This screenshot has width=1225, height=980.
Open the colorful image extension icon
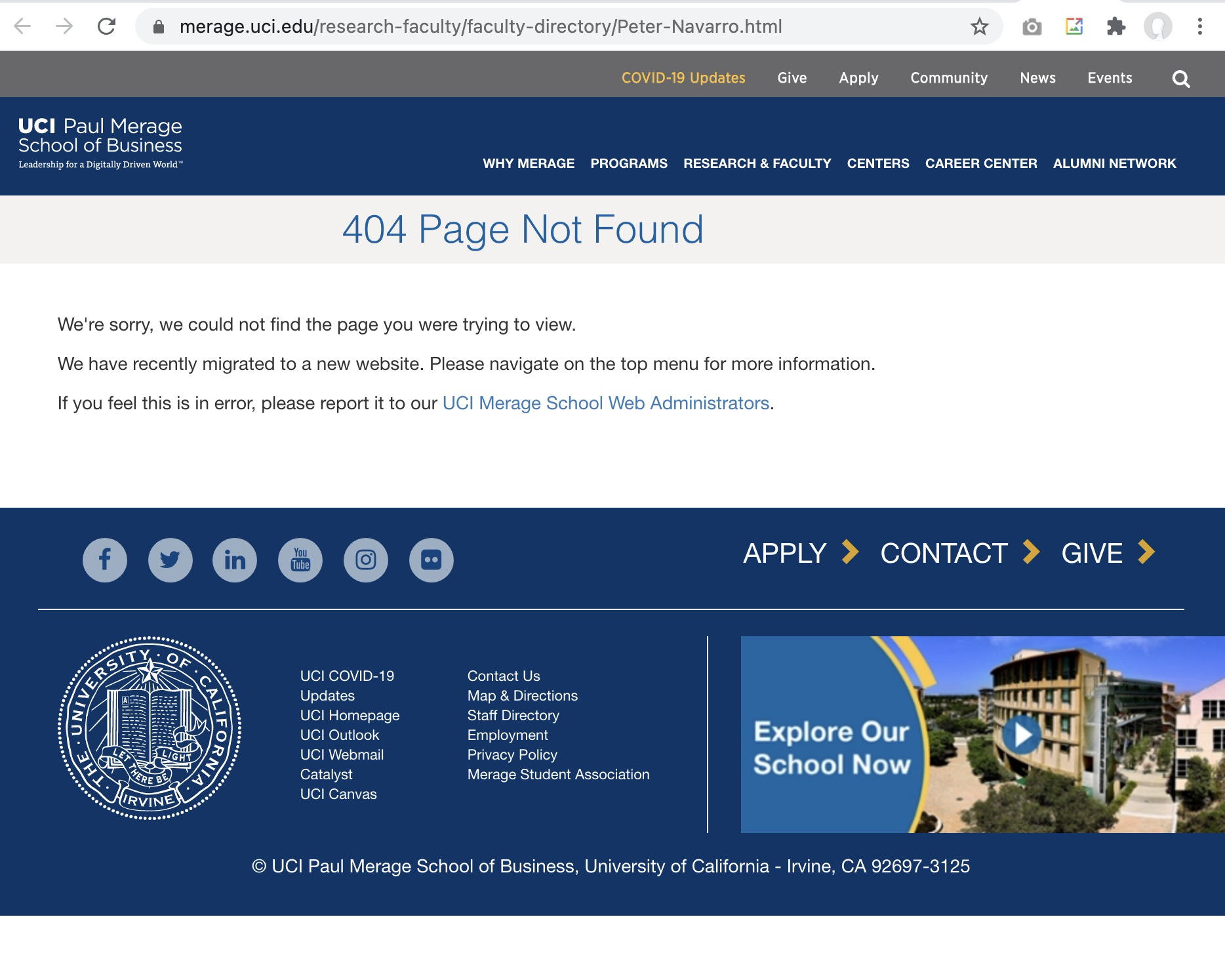point(1074,26)
